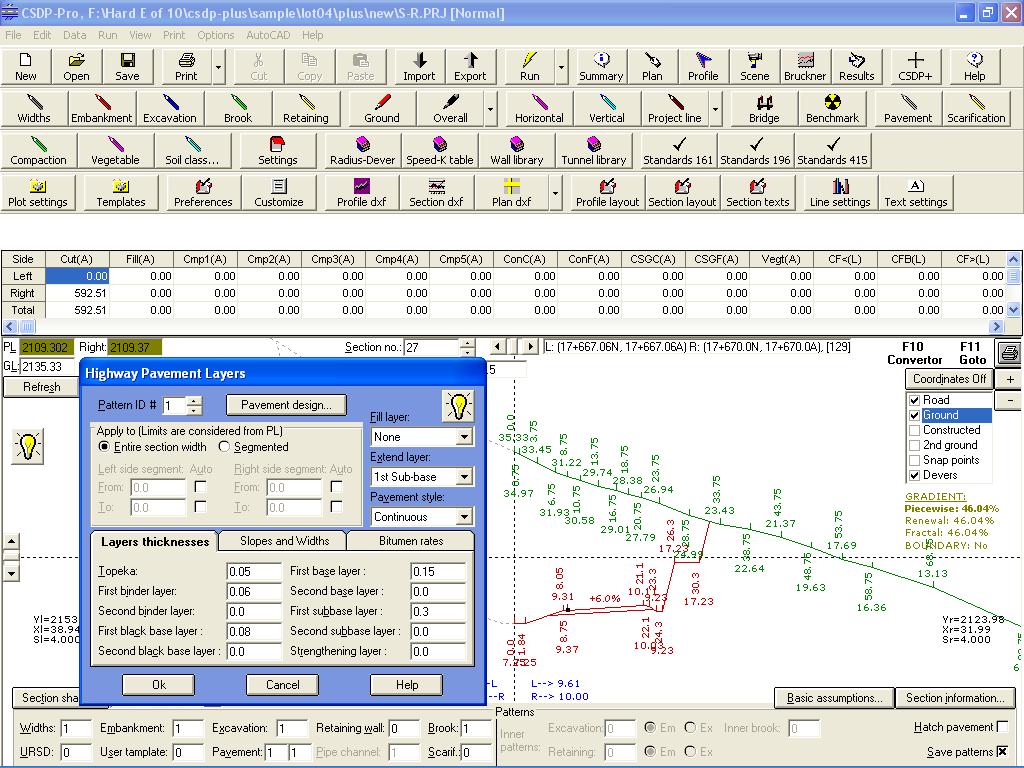Click the Import toolbar button
The height and width of the screenshot is (768, 1024).
coord(419,67)
